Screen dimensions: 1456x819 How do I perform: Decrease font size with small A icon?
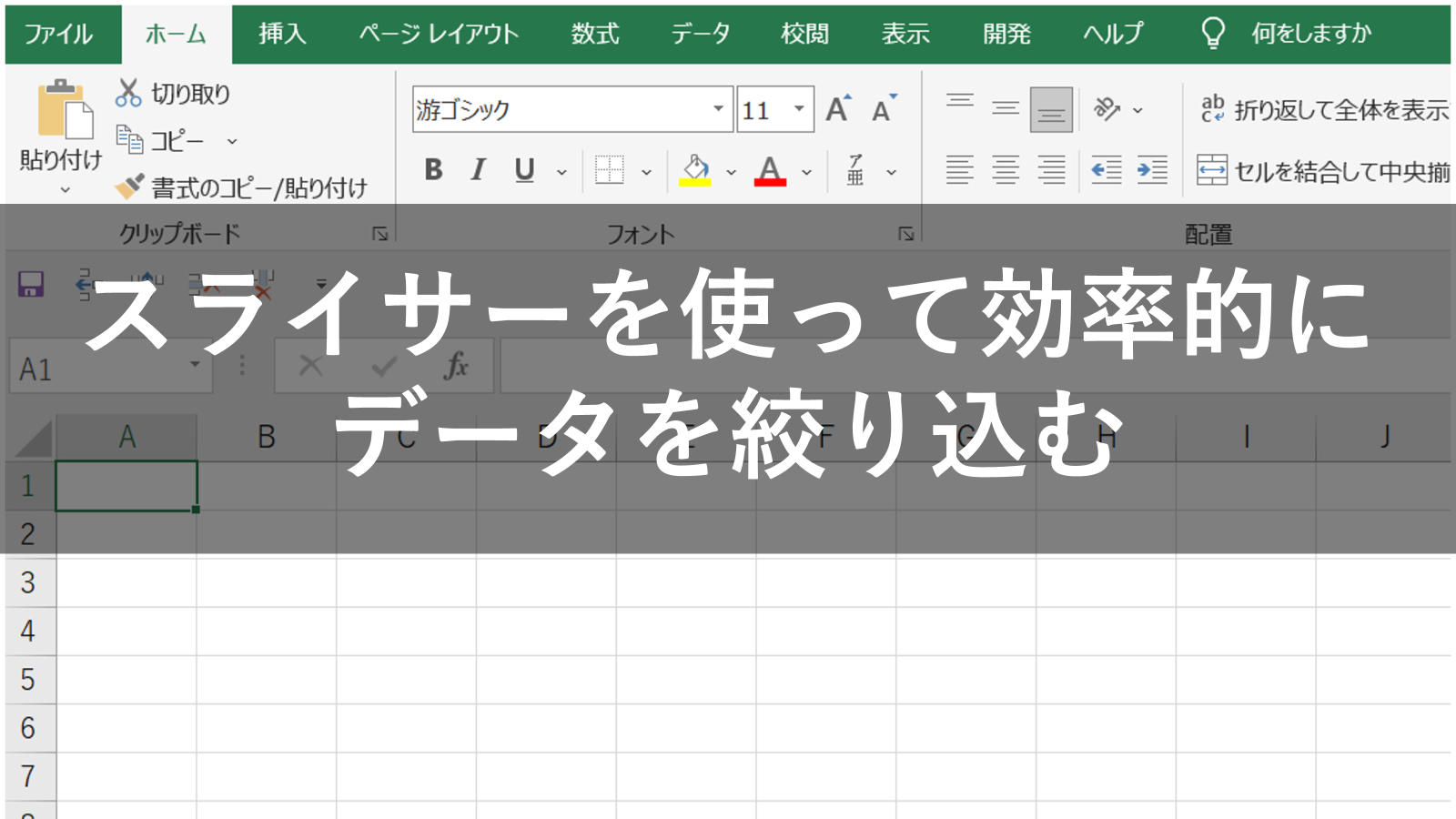[x=884, y=109]
